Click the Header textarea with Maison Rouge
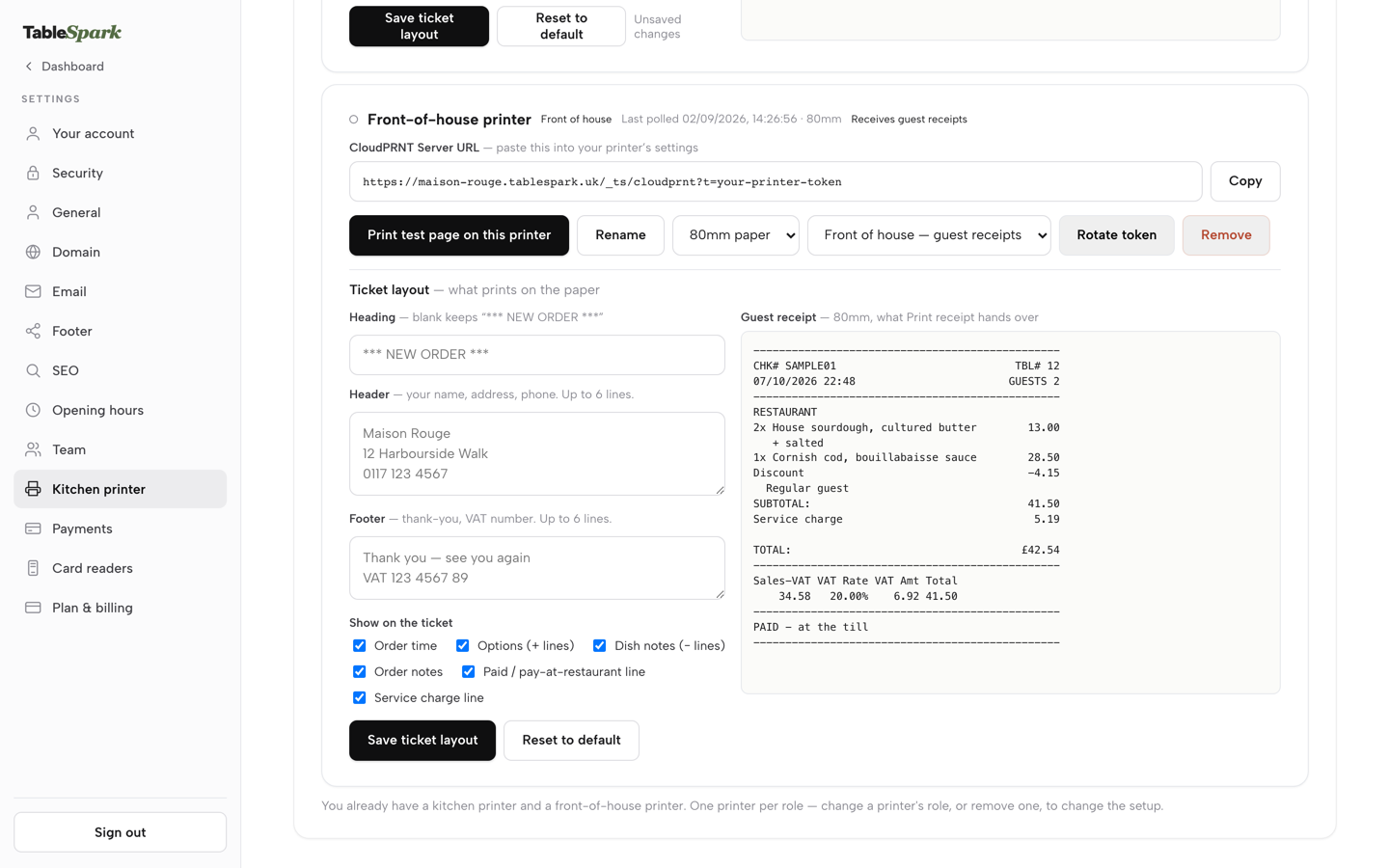 click(536, 454)
